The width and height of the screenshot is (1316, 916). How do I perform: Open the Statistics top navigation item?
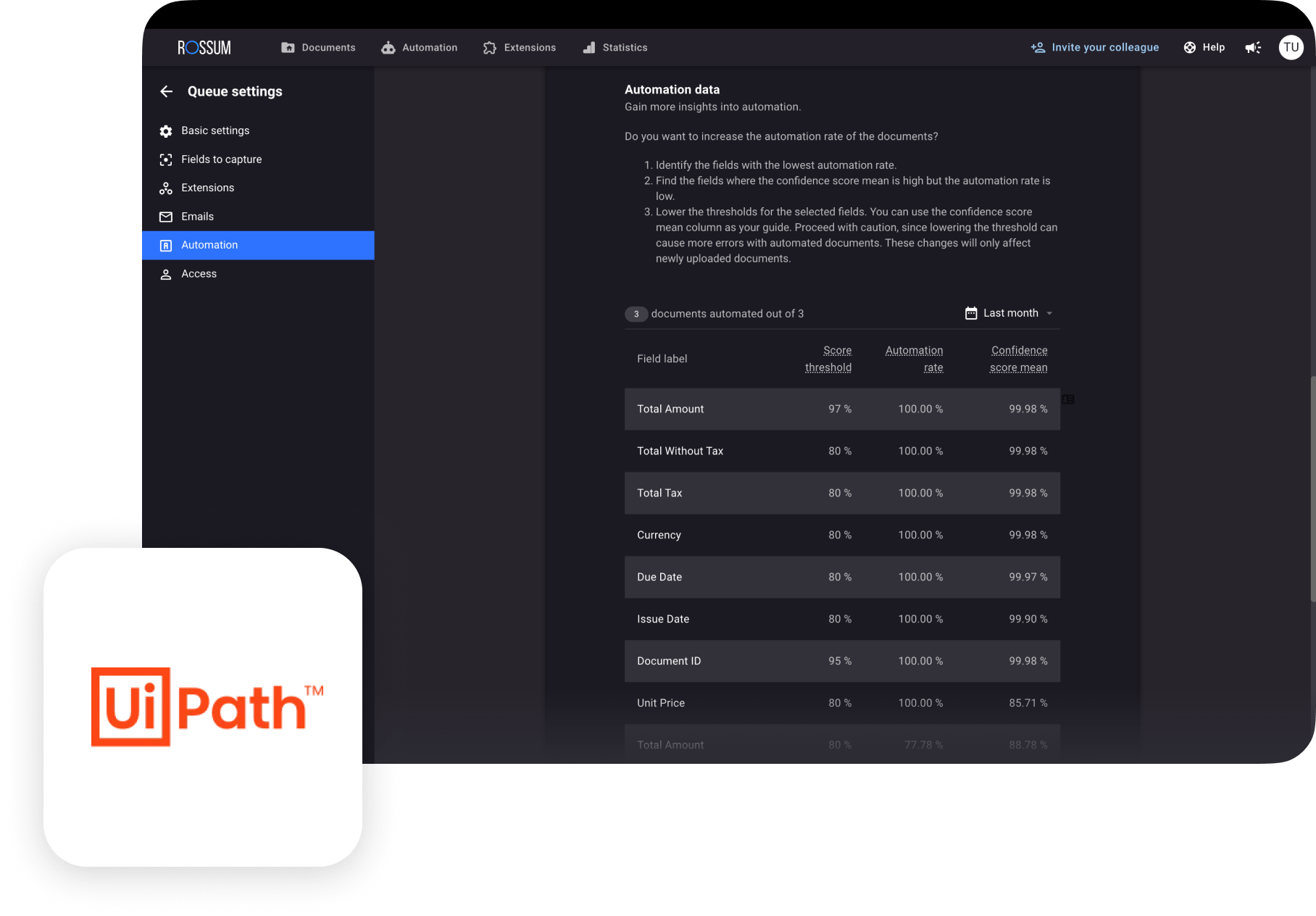click(615, 48)
